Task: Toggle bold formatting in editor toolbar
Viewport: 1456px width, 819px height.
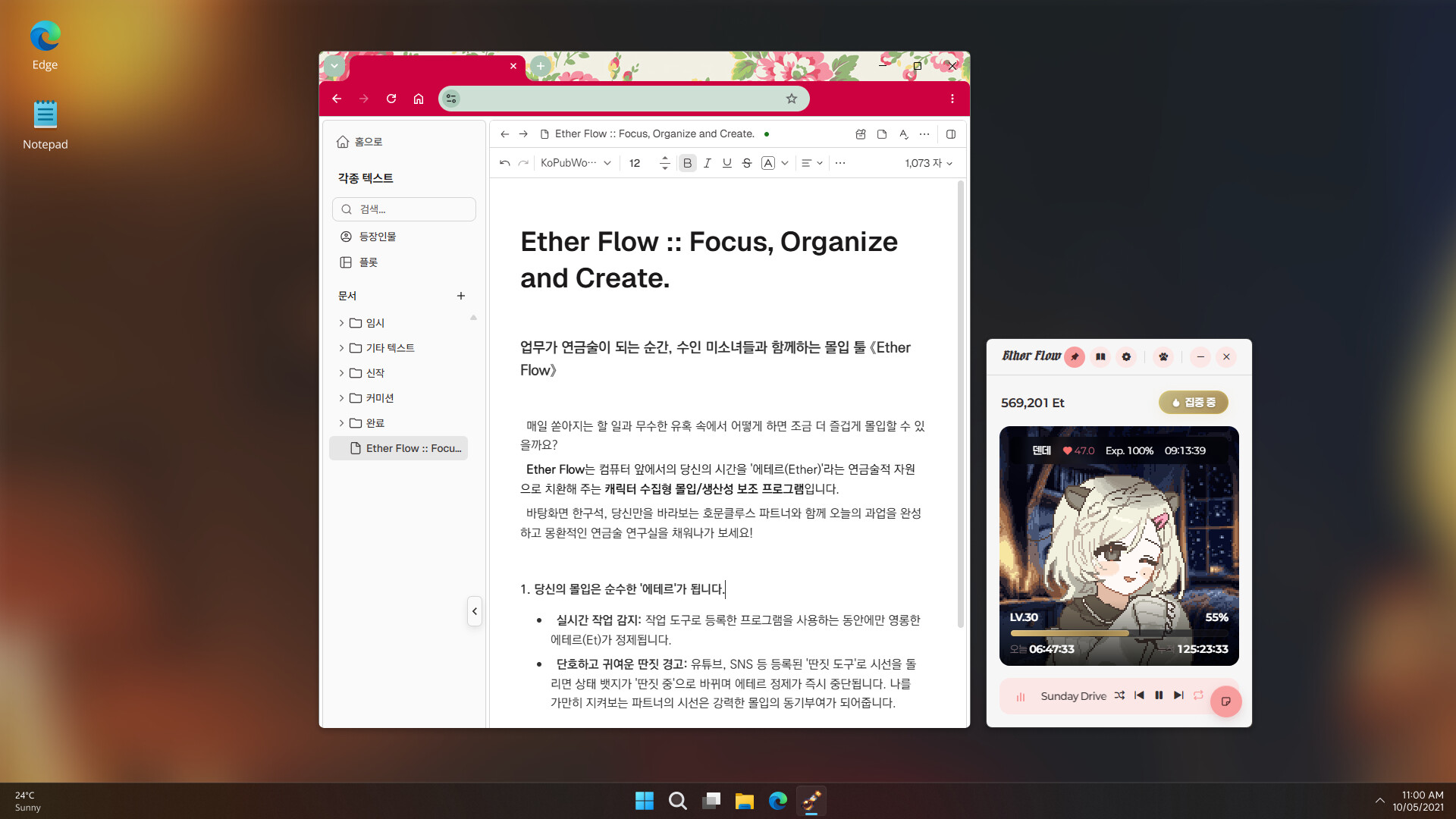Action: coord(687,163)
